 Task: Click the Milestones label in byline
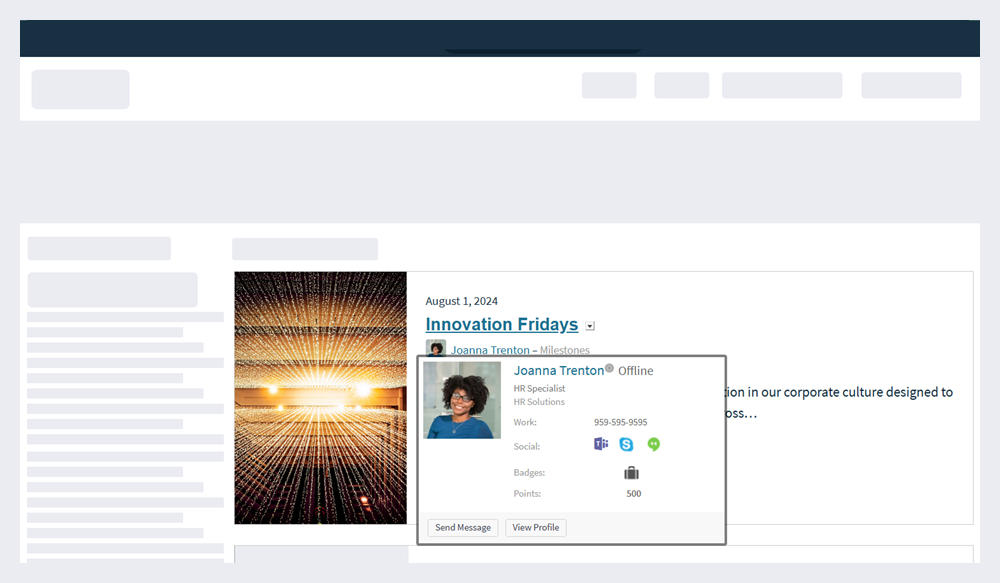tap(564, 350)
